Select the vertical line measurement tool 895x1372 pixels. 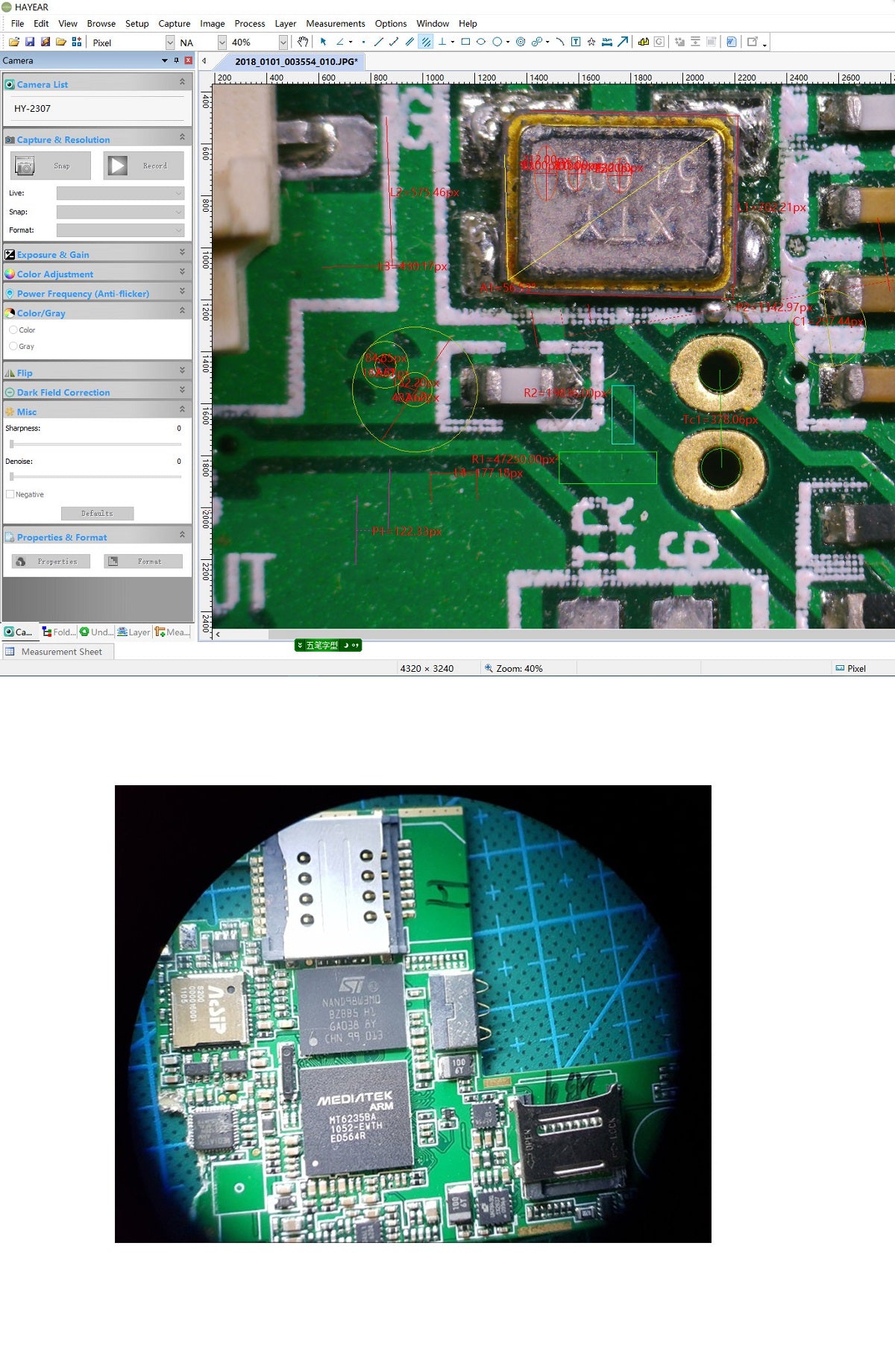pos(442,43)
